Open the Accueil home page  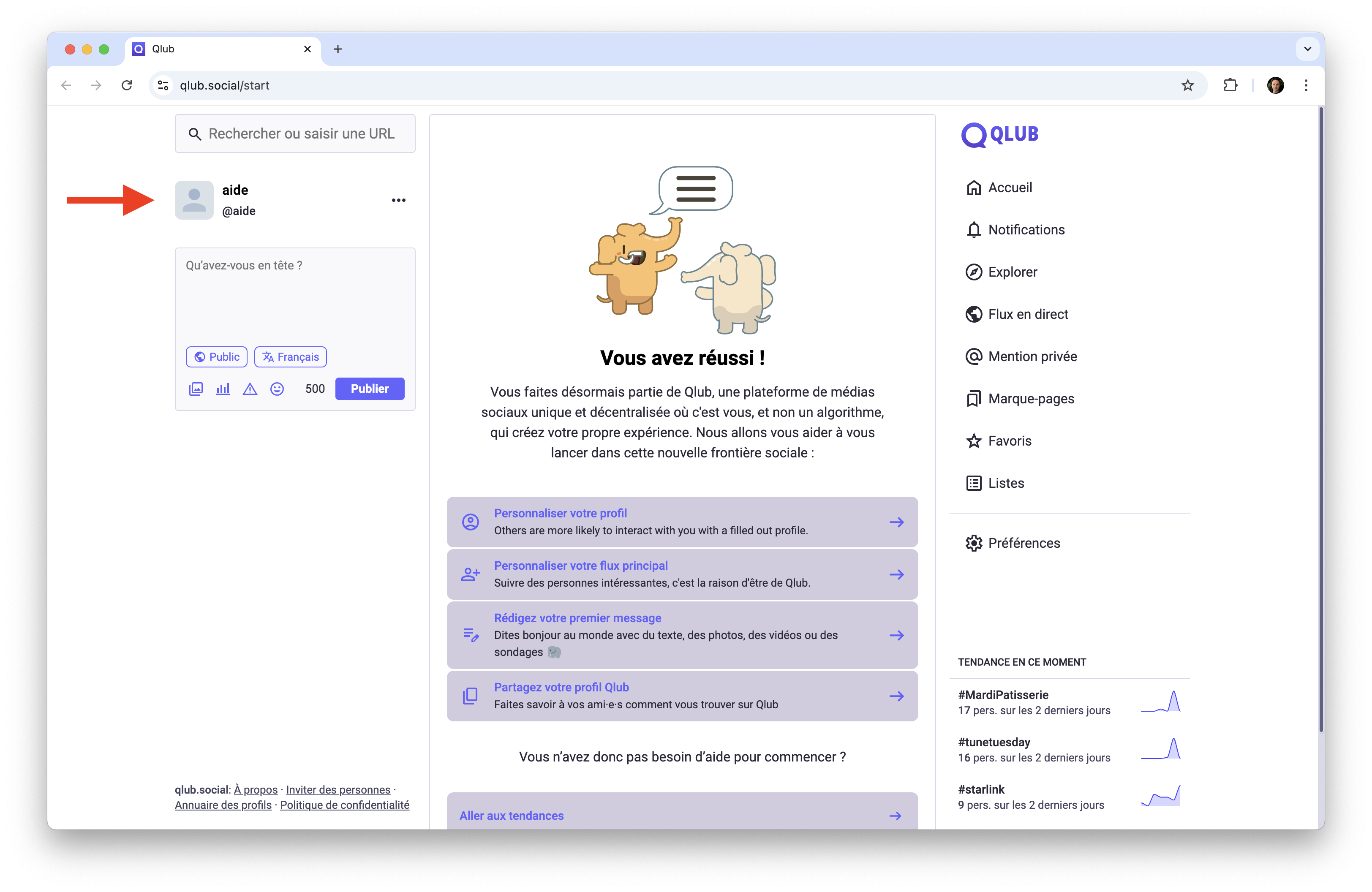pyautogui.click(x=999, y=187)
